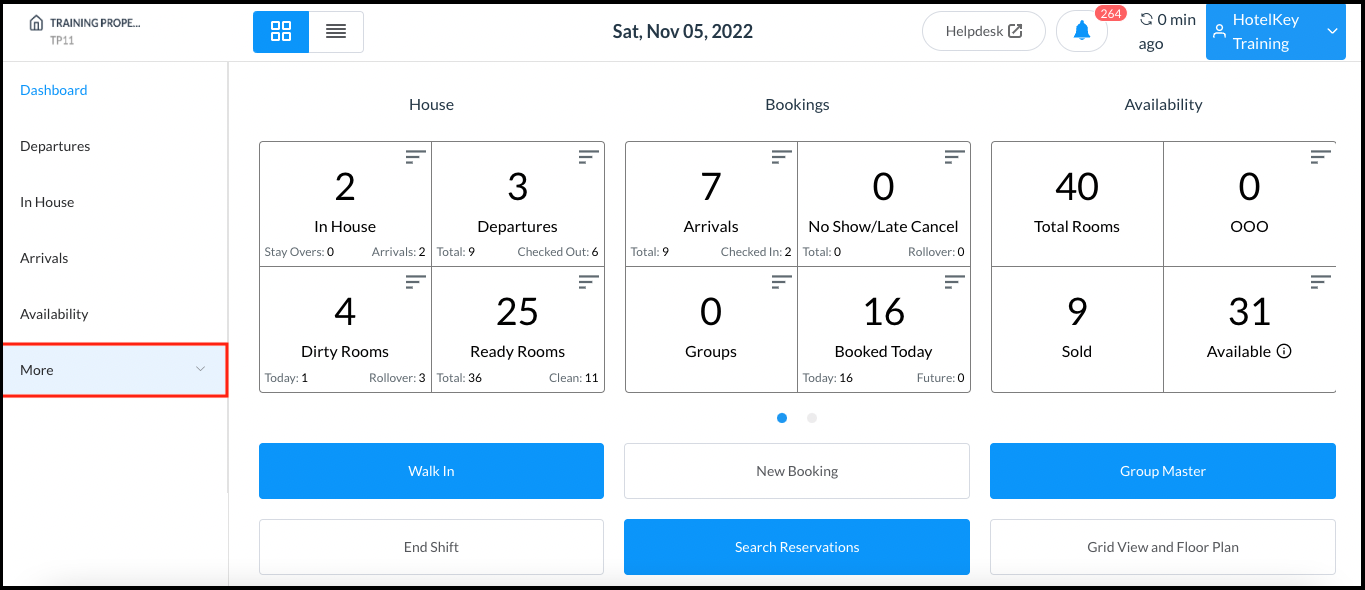Select Departures in the sidebar
Screen dimensions: 1365x590
(55, 145)
